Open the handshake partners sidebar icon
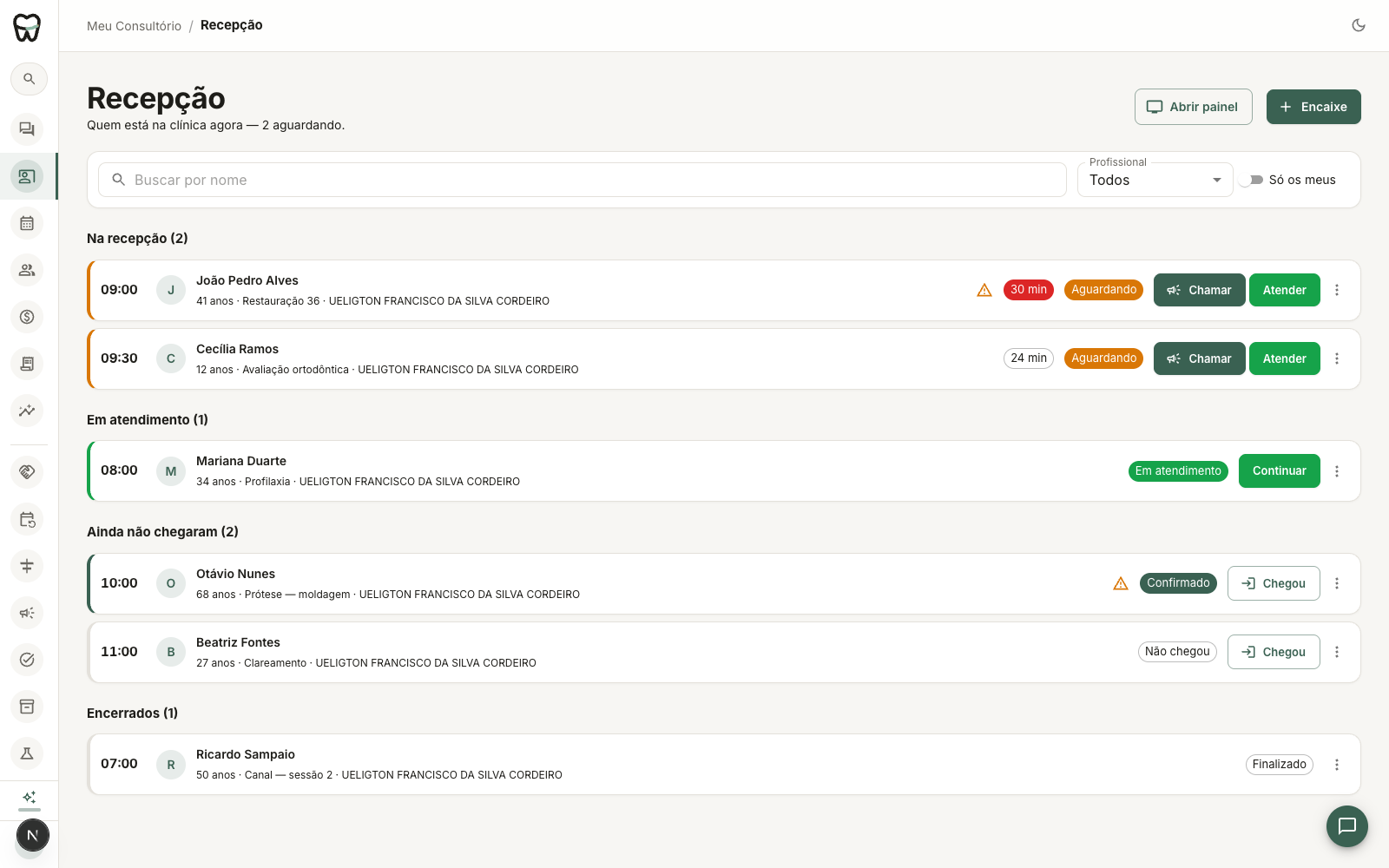 [27, 472]
